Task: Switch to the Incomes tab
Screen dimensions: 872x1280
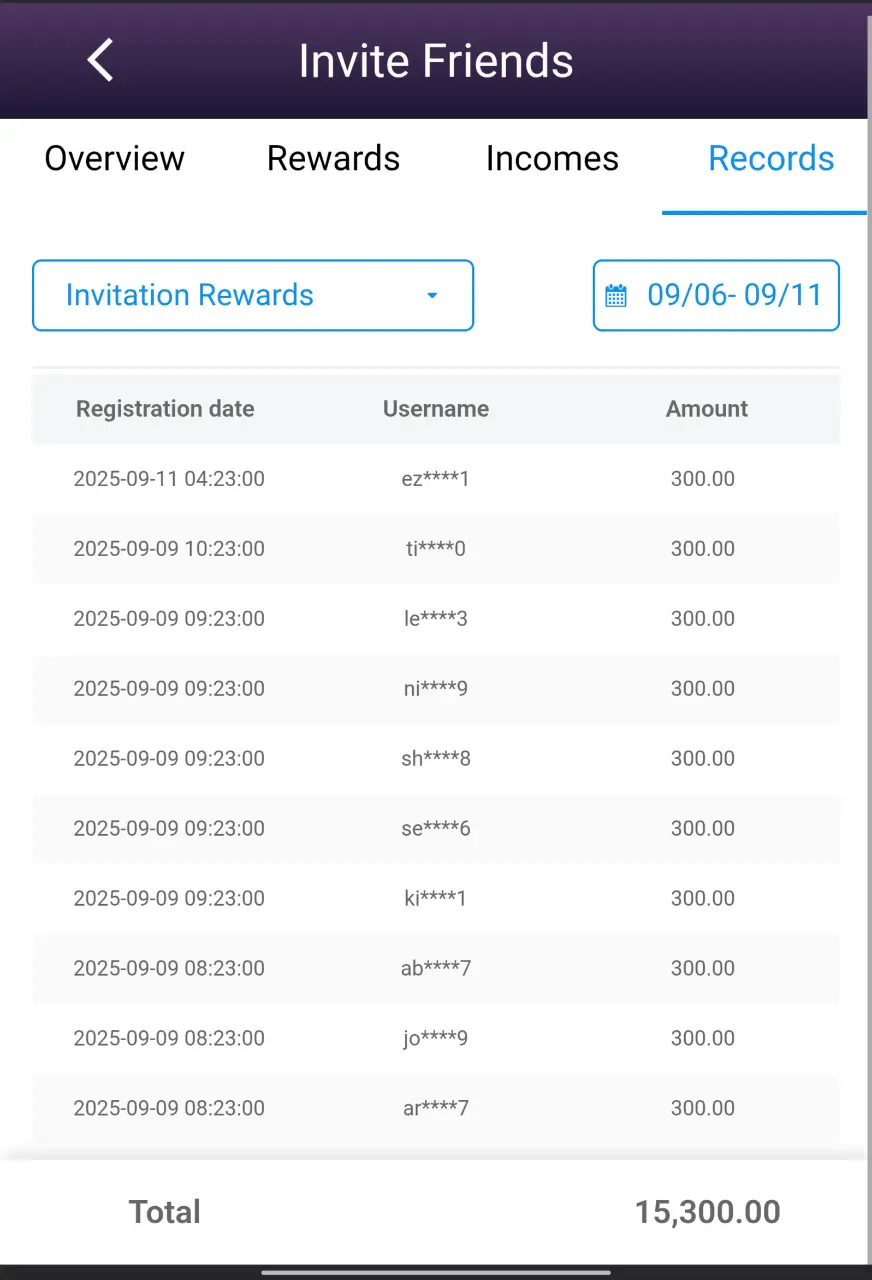Action: click(x=552, y=158)
